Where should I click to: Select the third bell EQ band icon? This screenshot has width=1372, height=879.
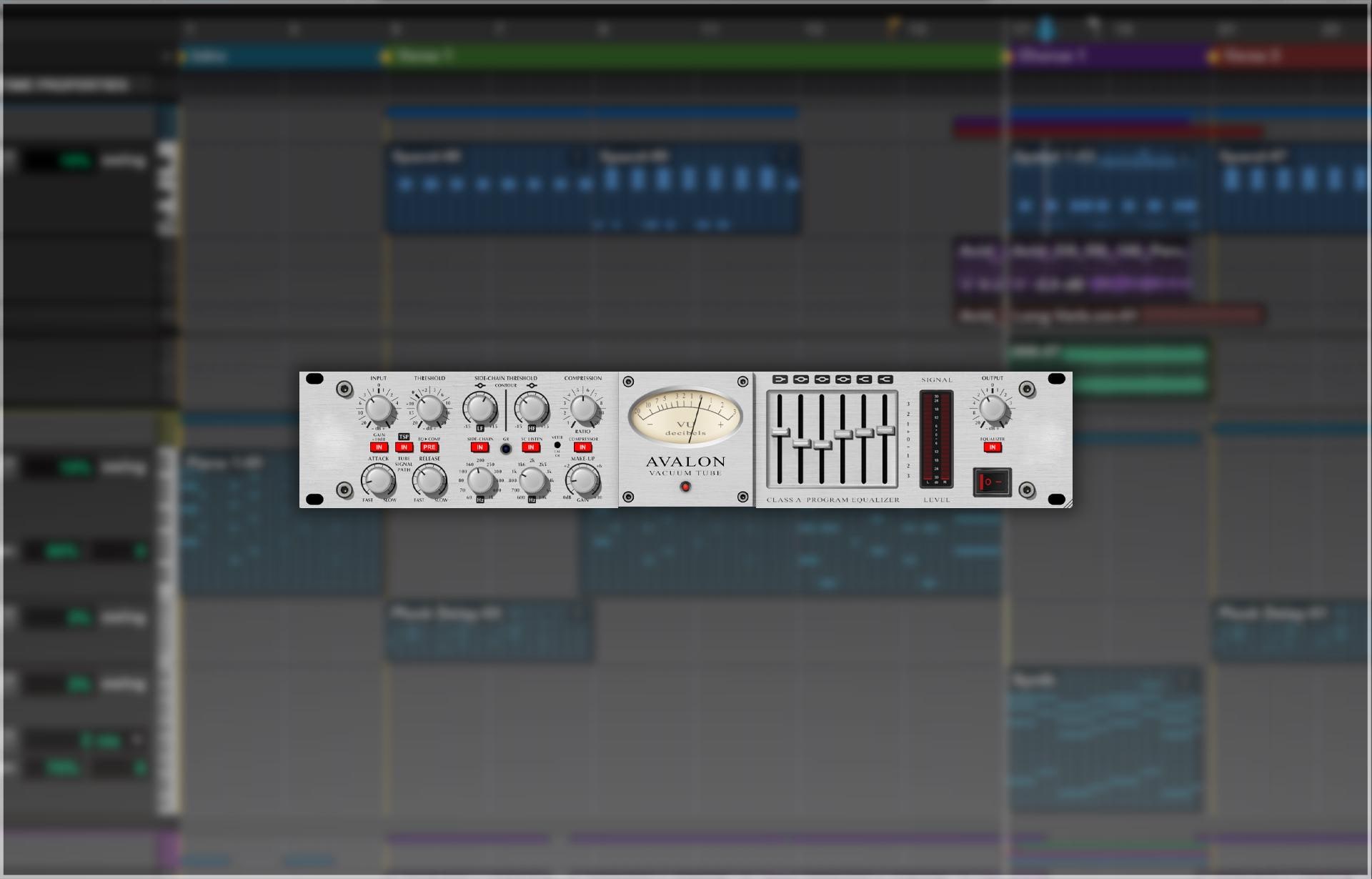tap(822, 379)
